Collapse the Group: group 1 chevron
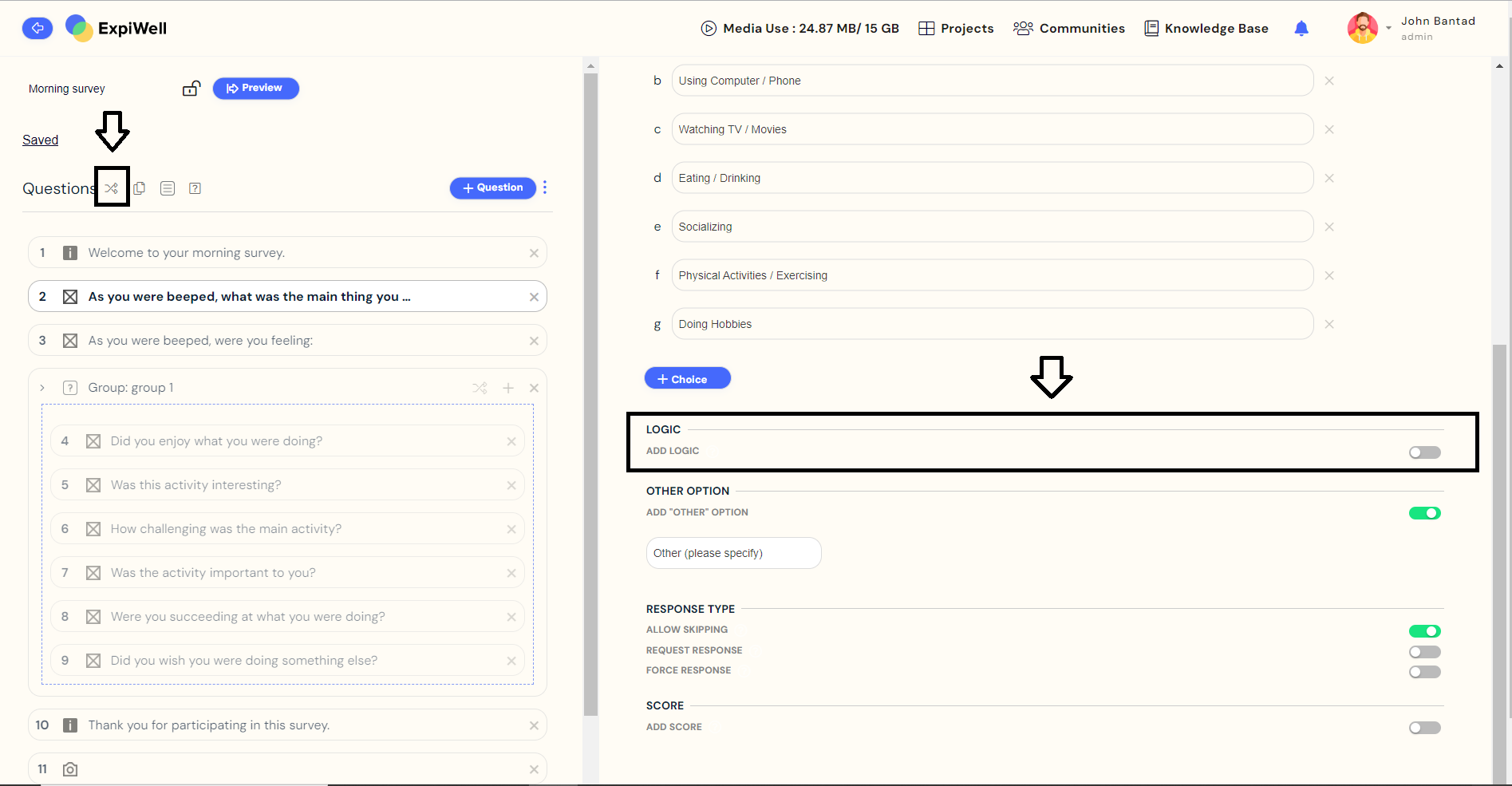Viewport: 1512px width, 786px height. [42, 388]
